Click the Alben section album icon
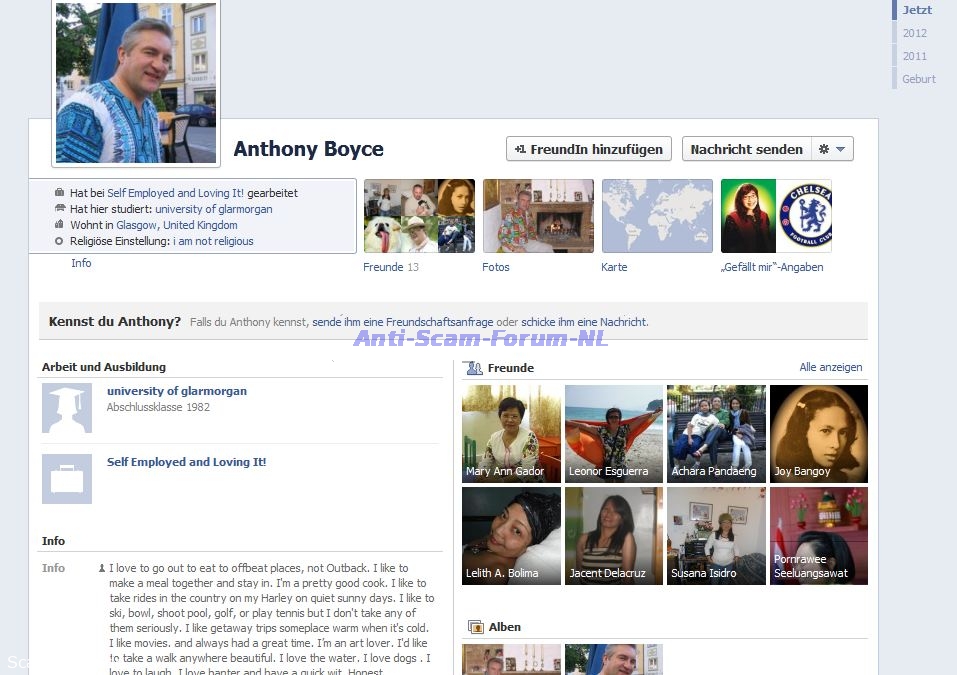Viewport: 957px width, 675px height. 474,627
